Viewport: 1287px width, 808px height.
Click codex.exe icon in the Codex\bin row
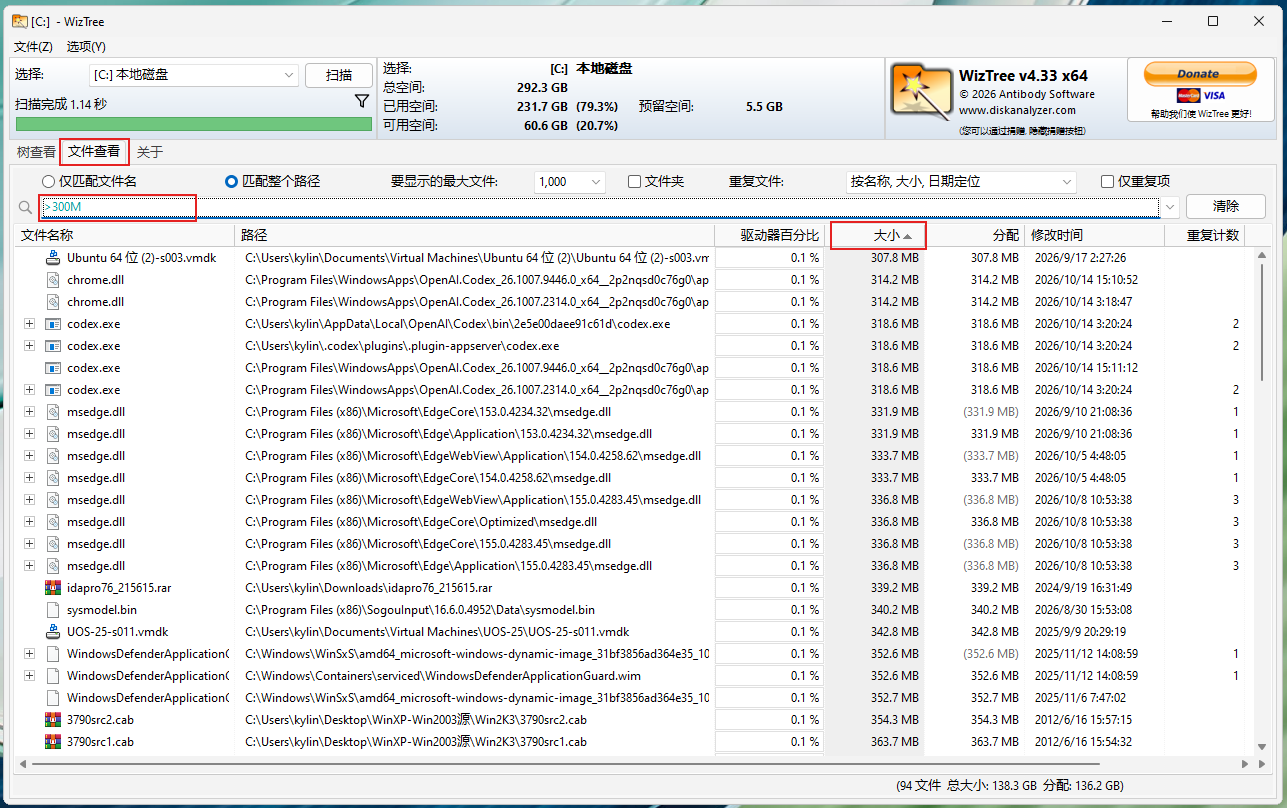click(x=53, y=323)
